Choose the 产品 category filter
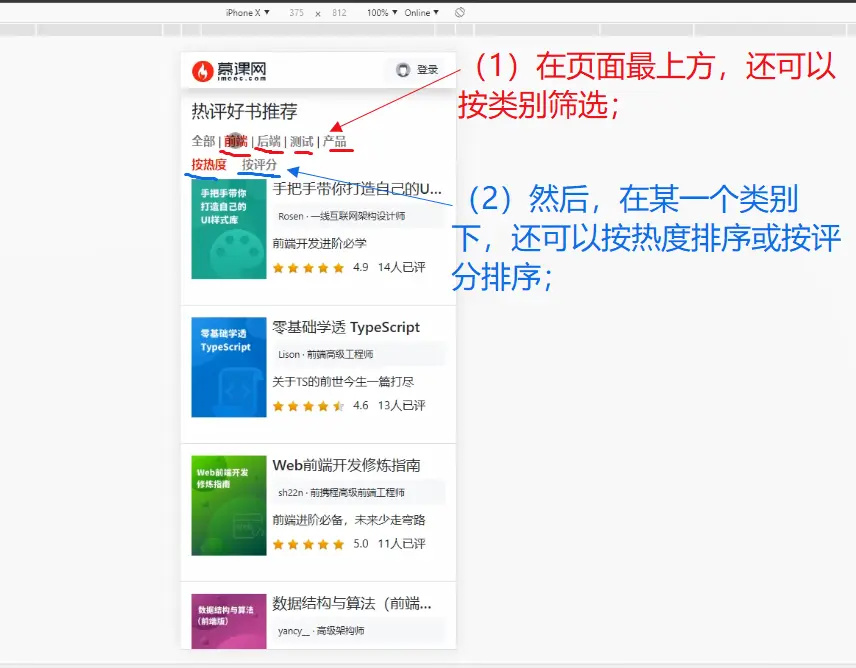Viewport: 856px width, 668px height. (x=335, y=141)
